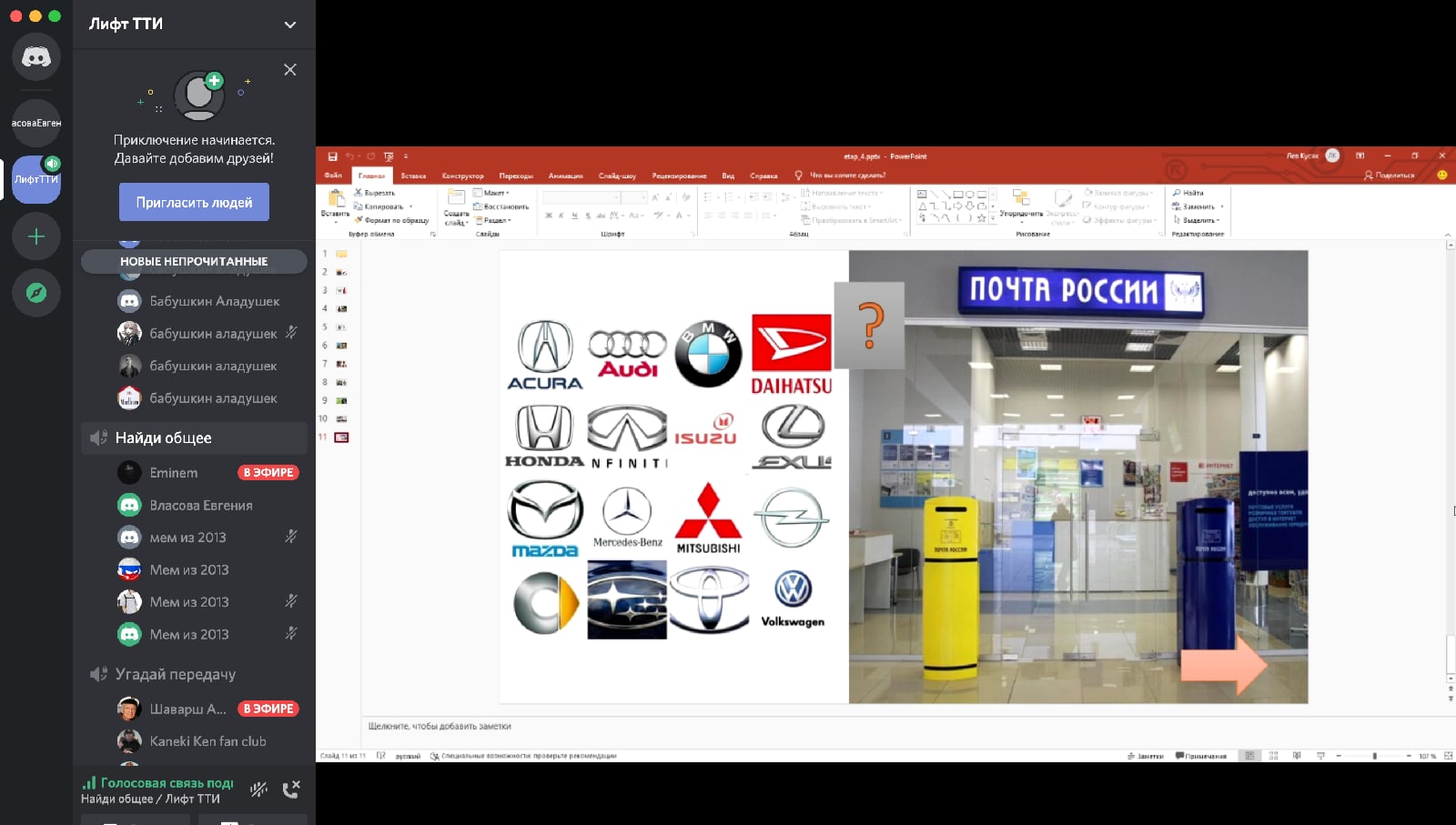This screenshot has height=825, width=1456.
Task: Open the Выделить select dropdown
Action: [x=1197, y=220]
